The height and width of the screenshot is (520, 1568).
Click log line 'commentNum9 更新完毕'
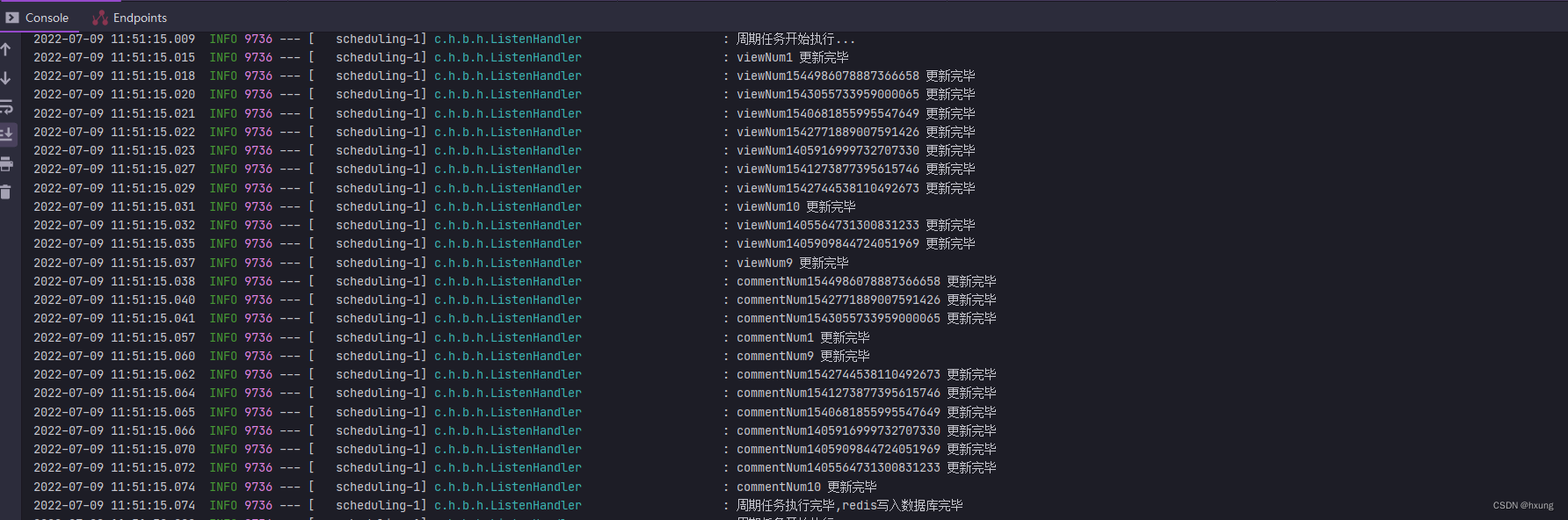coord(803,356)
